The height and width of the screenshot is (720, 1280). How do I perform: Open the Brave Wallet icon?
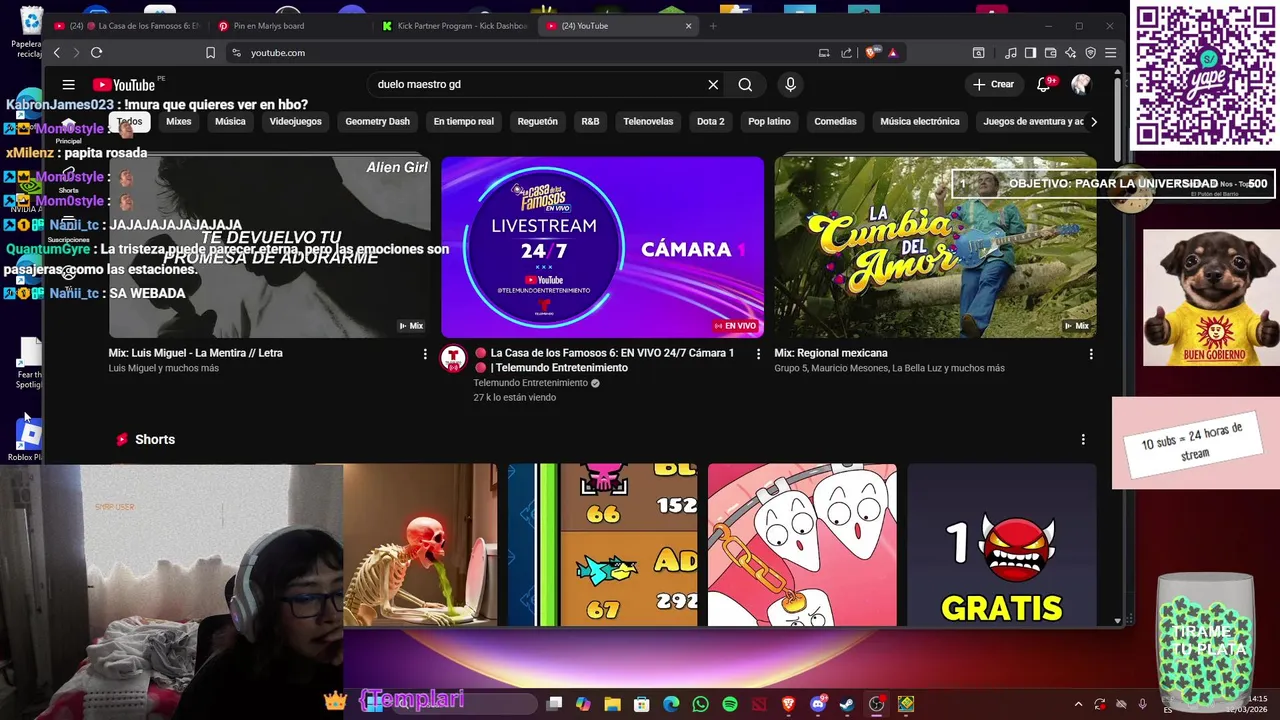tap(1051, 52)
